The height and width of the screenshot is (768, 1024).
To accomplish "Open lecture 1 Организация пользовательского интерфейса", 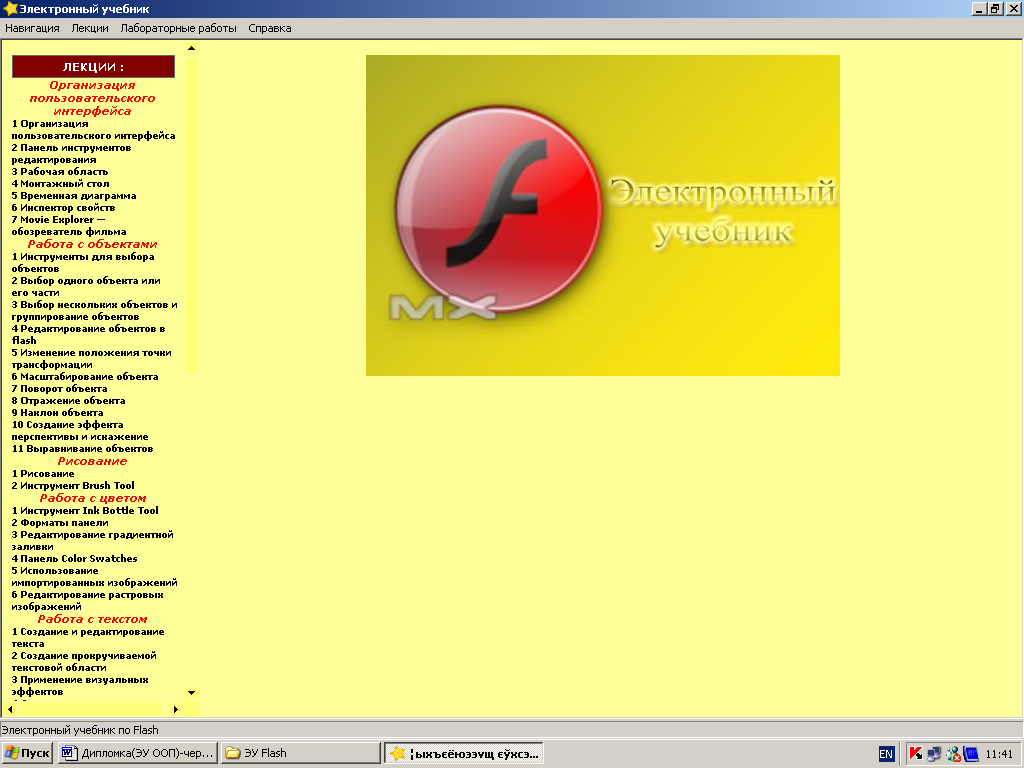I will coord(93,129).
